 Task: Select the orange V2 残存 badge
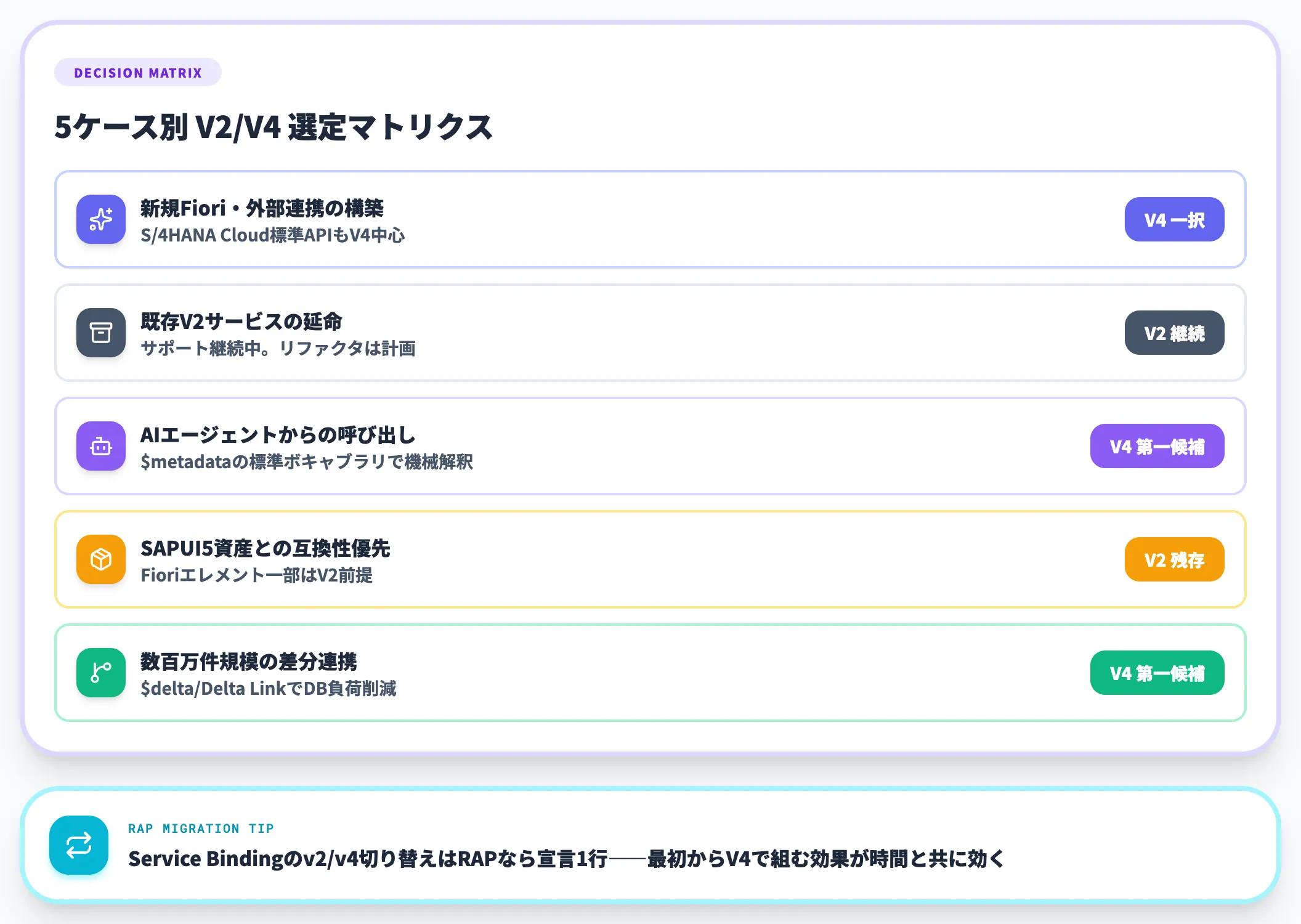pyautogui.click(x=1174, y=559)
